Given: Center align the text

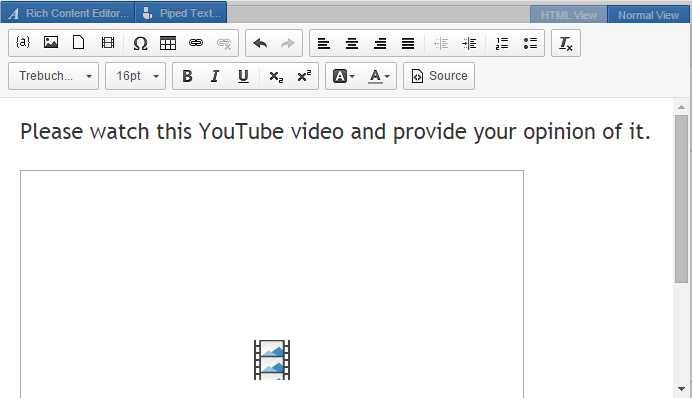Looking at the screenshot, I should (352, 43).
